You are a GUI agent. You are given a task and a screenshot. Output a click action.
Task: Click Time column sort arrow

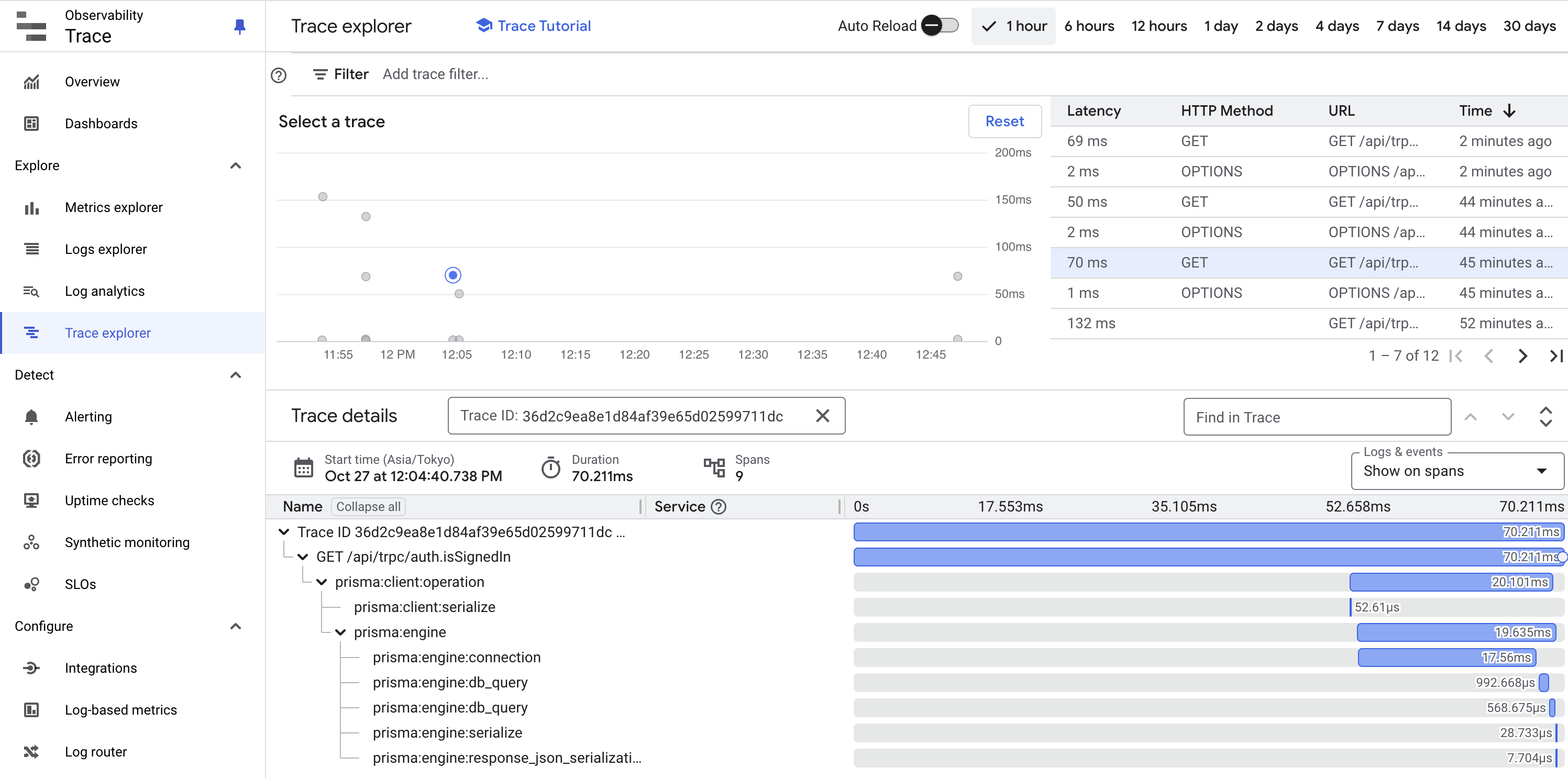click(1509, 111)
